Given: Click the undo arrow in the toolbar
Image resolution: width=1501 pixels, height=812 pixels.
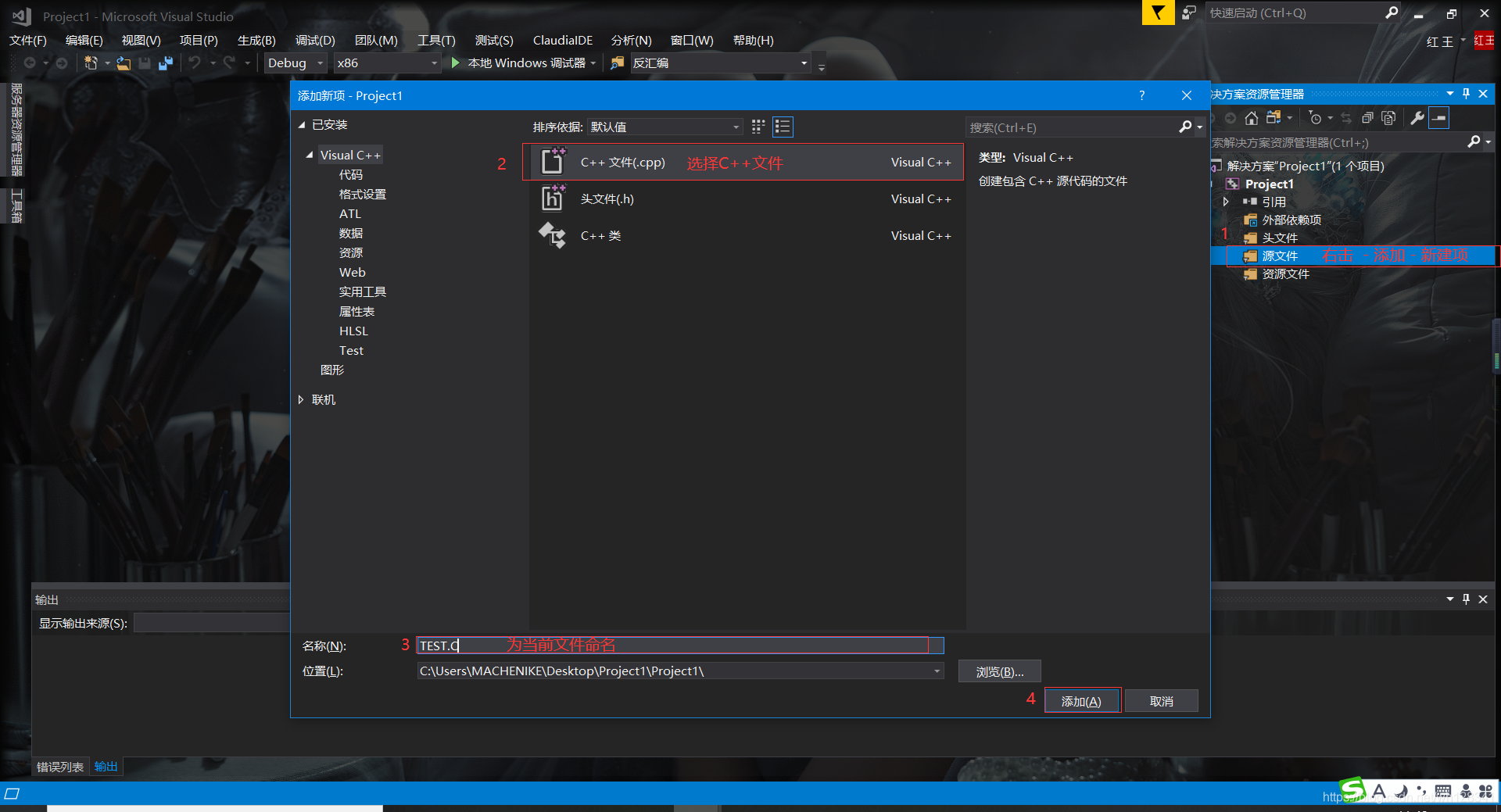Looking at the screenshot, I should [x=195, y=63].
